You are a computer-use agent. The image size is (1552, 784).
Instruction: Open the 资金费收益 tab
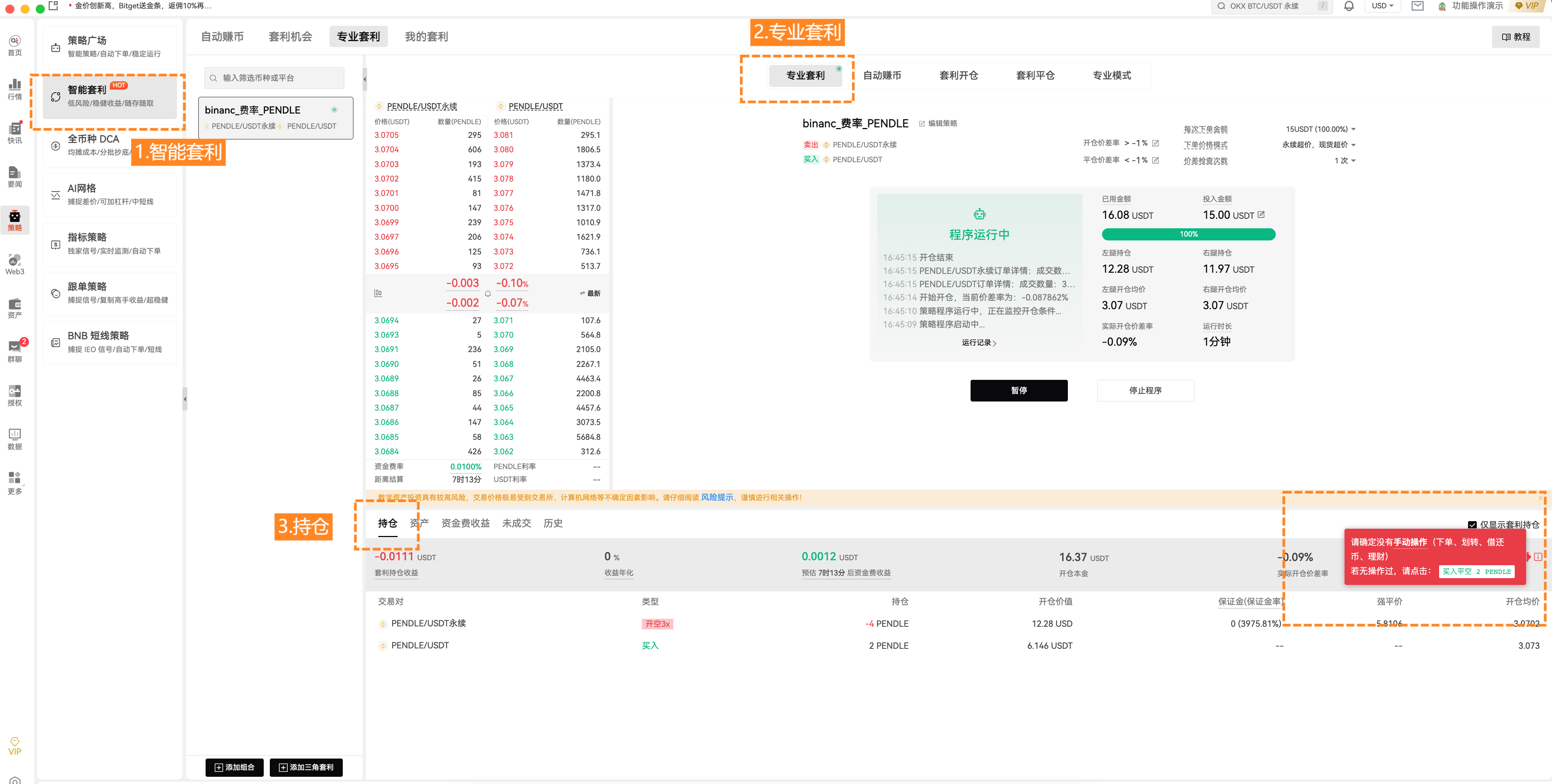click(465, 523)
